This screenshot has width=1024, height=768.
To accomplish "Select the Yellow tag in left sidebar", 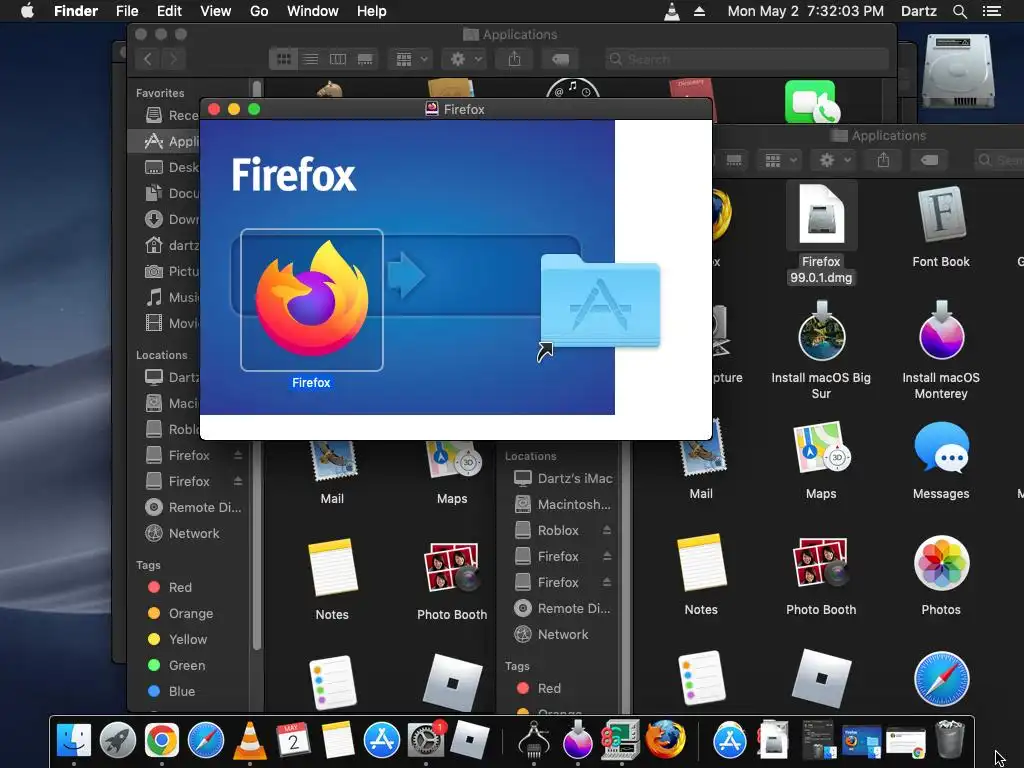I will pyautogui.click(x=178, y=639).
